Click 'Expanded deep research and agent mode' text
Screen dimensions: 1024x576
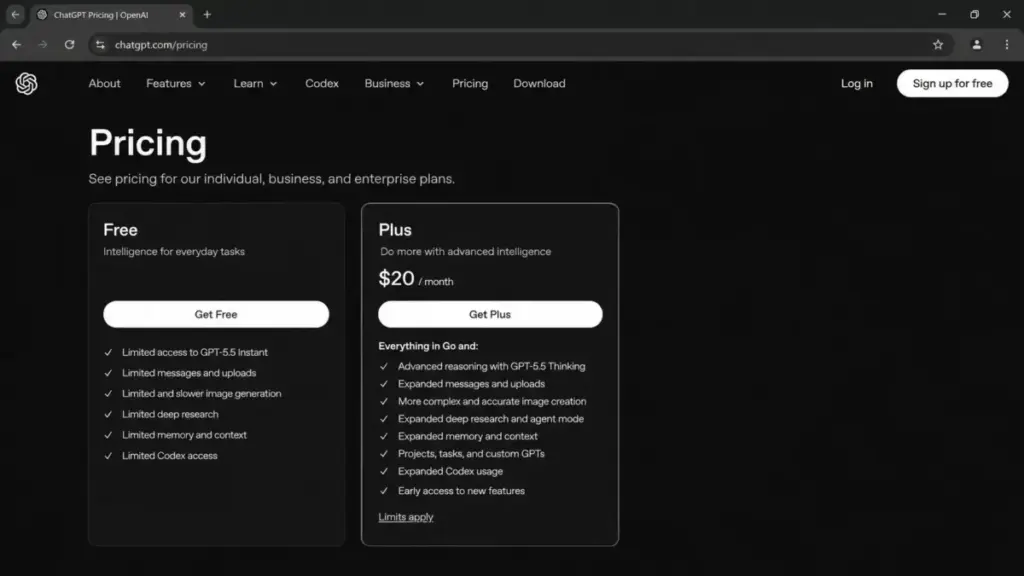pos(491,419)
